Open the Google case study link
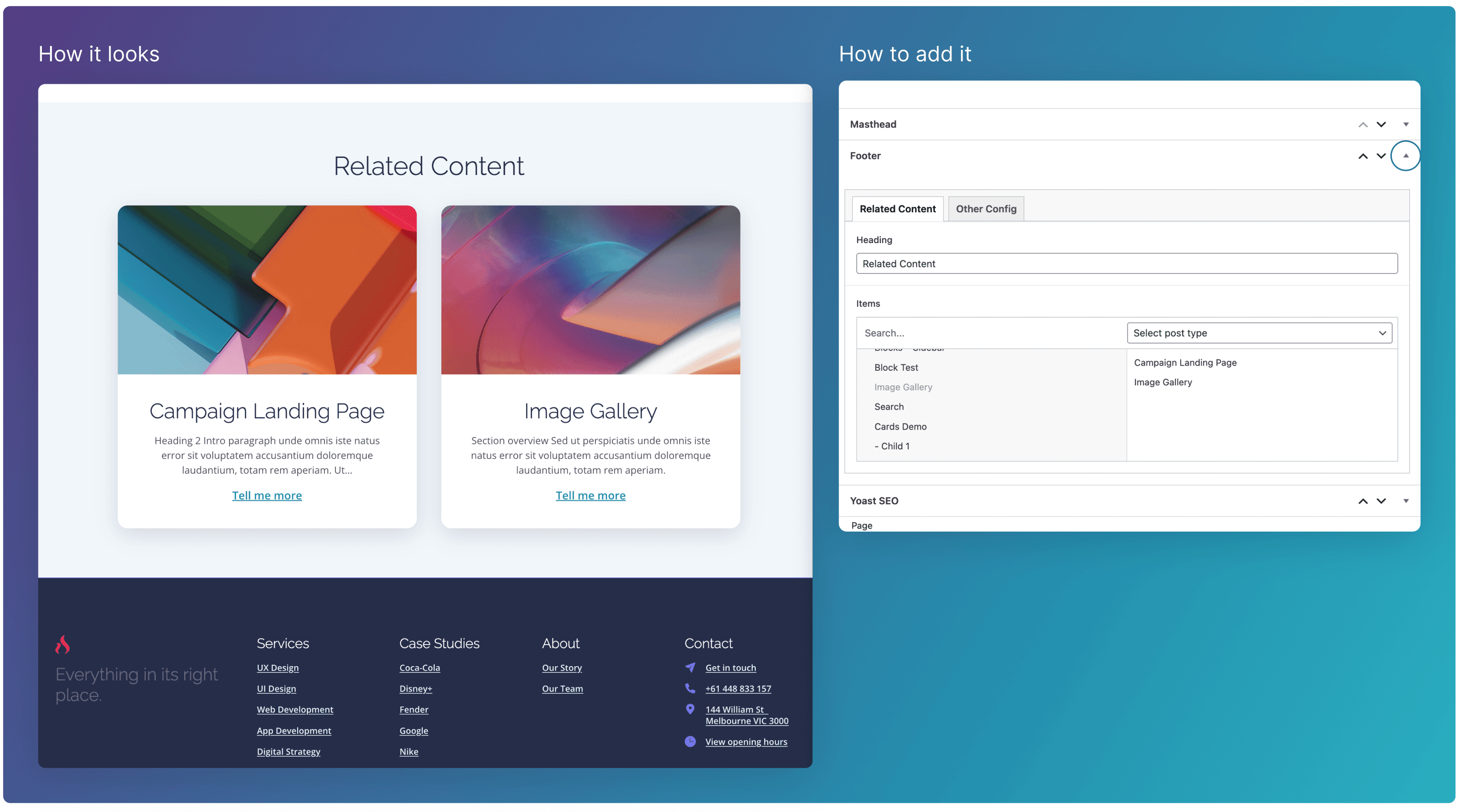 414,731
